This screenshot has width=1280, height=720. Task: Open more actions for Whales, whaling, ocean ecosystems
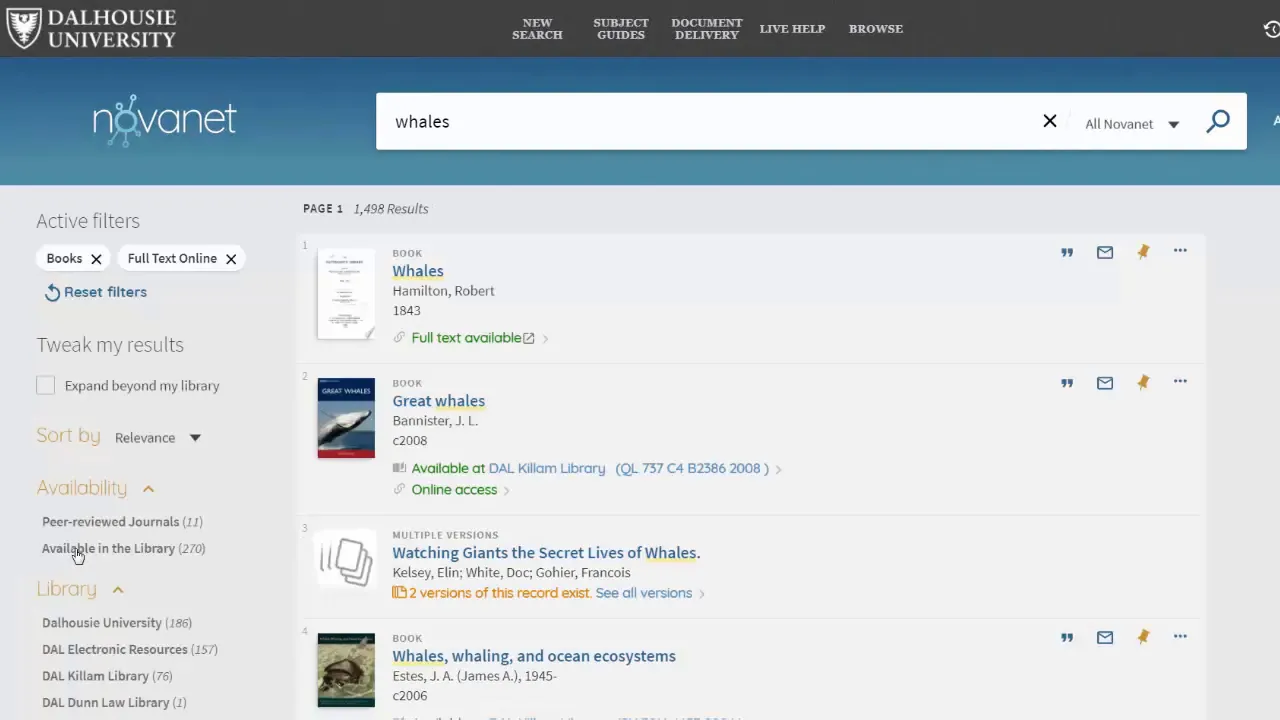pos(1180,636)
